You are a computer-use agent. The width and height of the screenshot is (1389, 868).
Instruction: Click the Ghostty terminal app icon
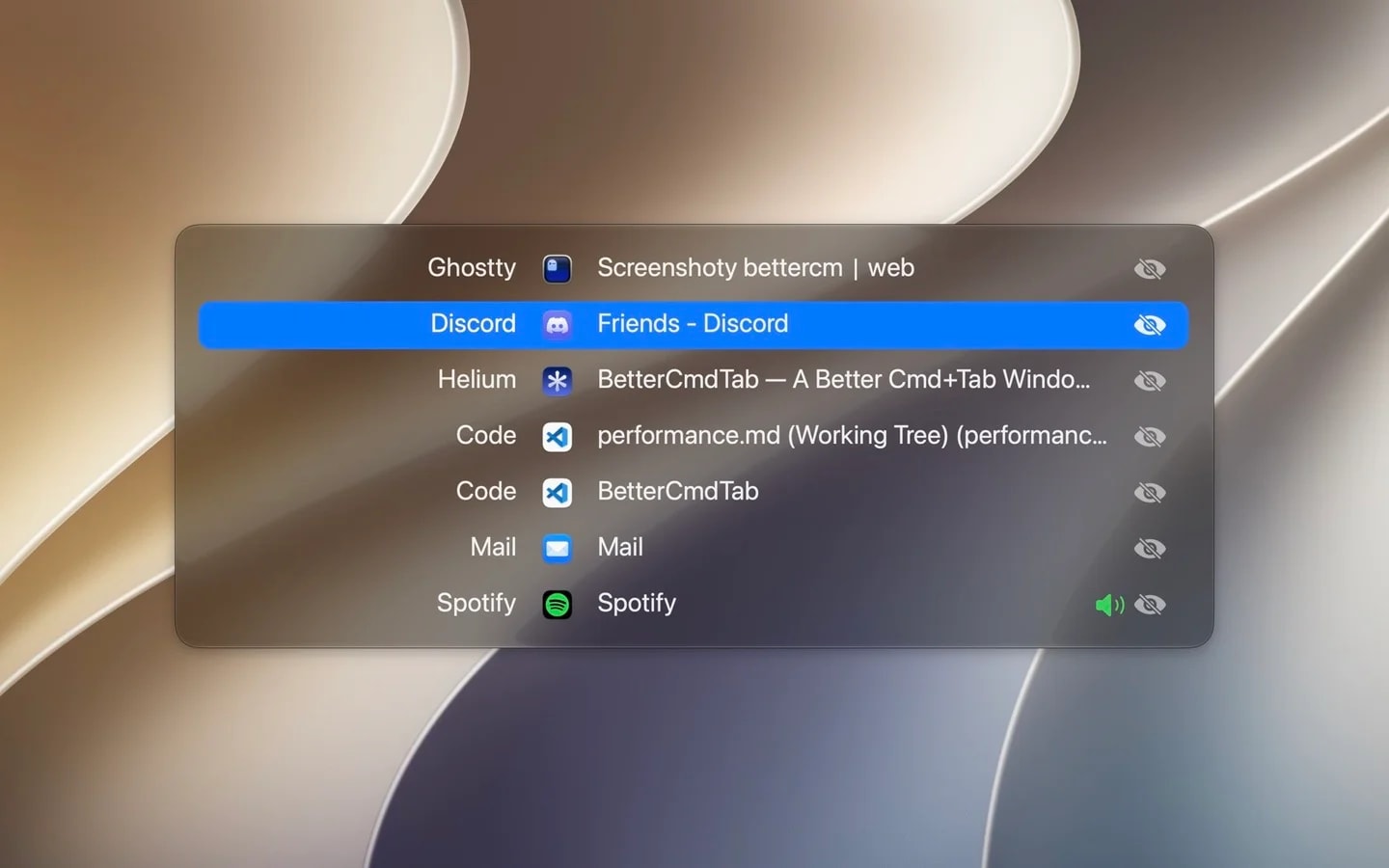pyautogui.click(x=557, y=269)
